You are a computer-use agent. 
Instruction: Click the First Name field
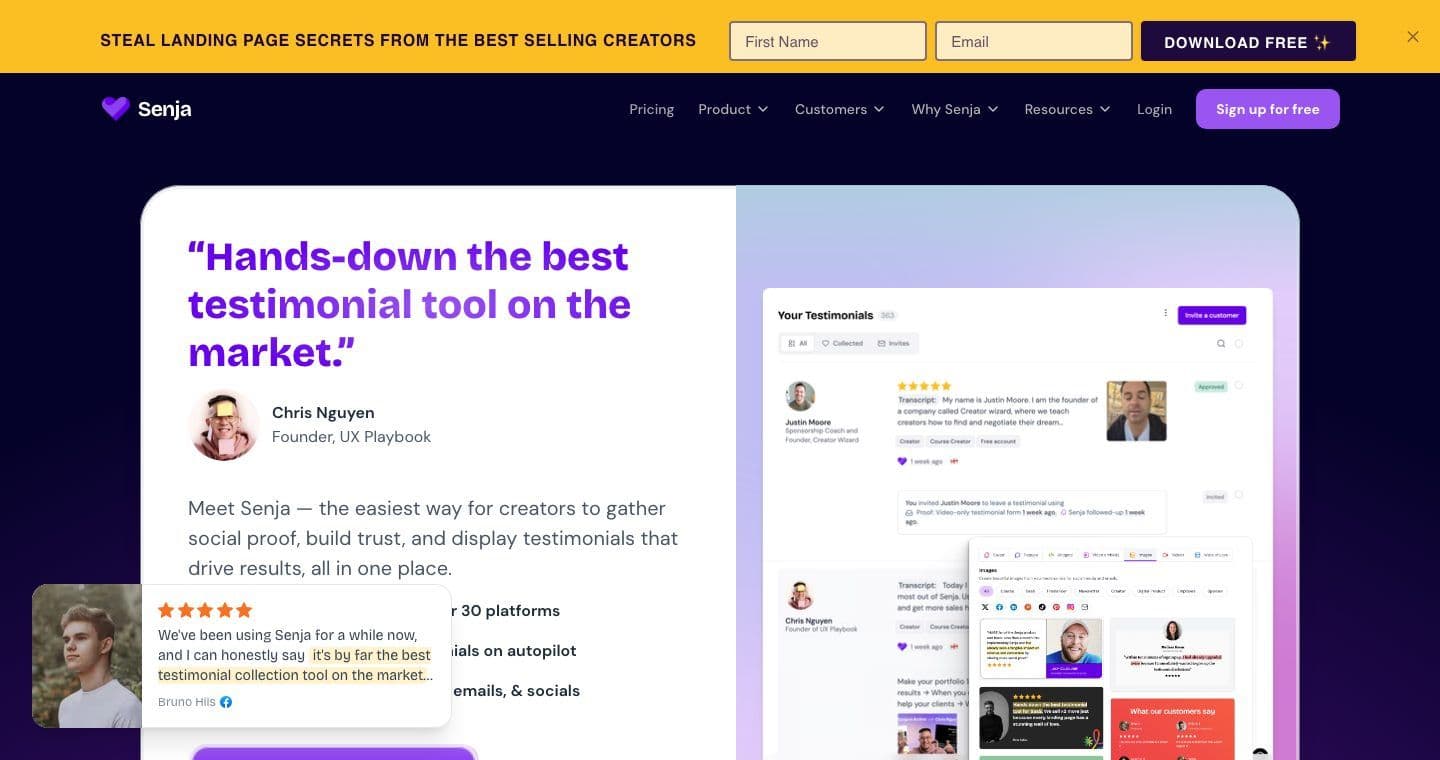tap(828, 41)
